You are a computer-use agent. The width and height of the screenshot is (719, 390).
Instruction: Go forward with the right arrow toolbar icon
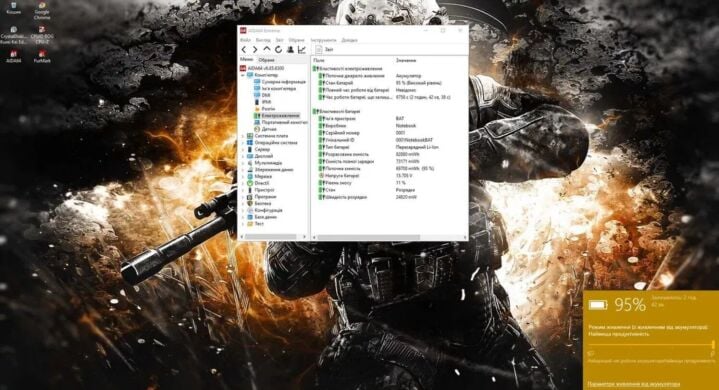pyautogui.click(x=255, y=49)
